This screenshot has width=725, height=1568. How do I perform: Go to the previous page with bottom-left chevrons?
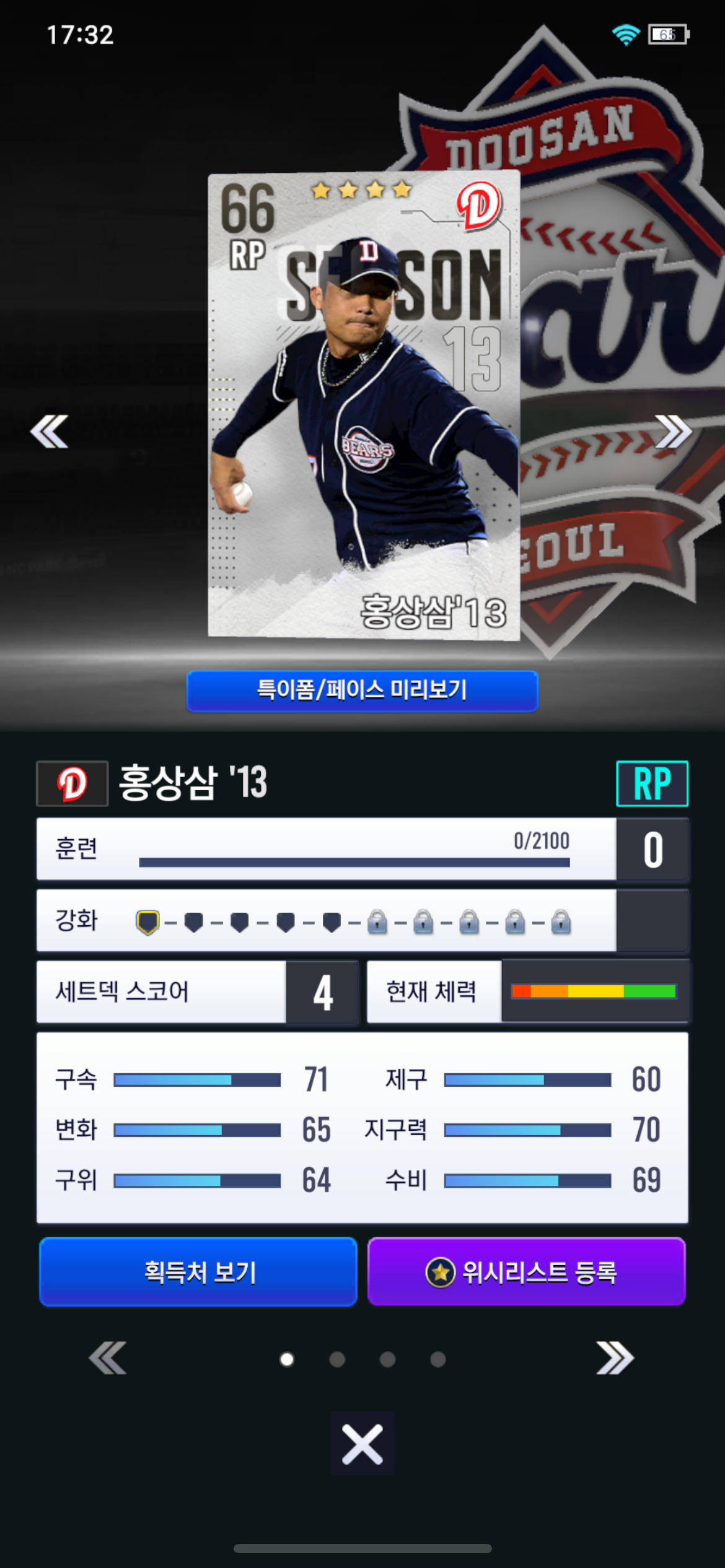(108, 1358)
